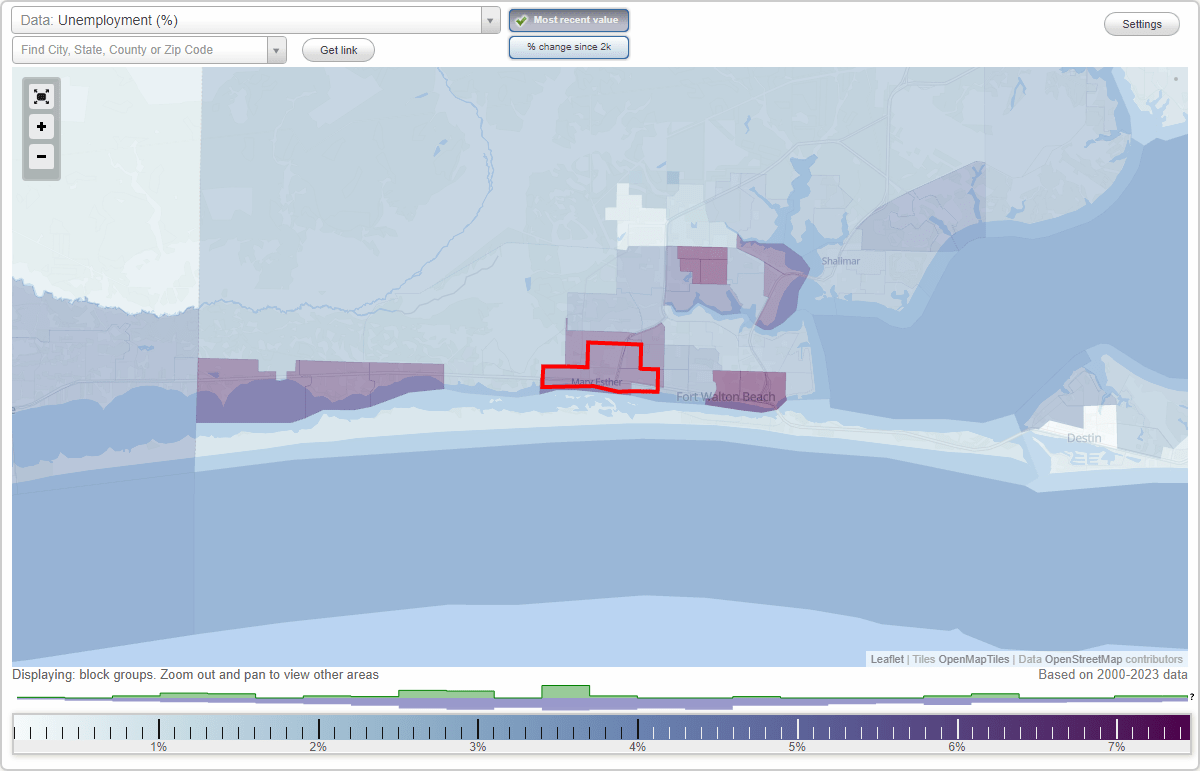Viewport: 1200px width, 771px height.
Task: Click the legend help question mark
Action: [x=1191, y=697]
